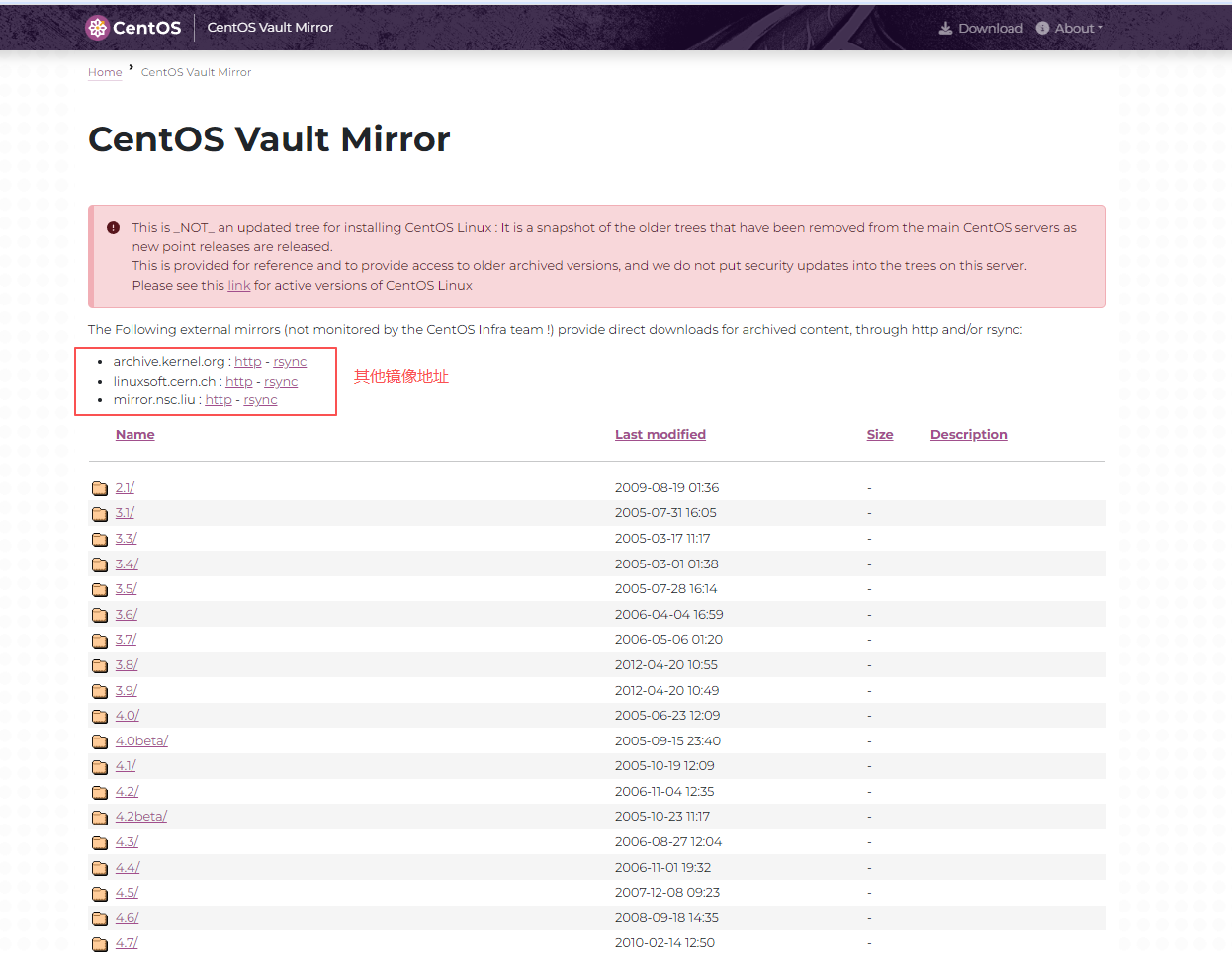Open the 4.0/ directory link

(x=128, y=716)
